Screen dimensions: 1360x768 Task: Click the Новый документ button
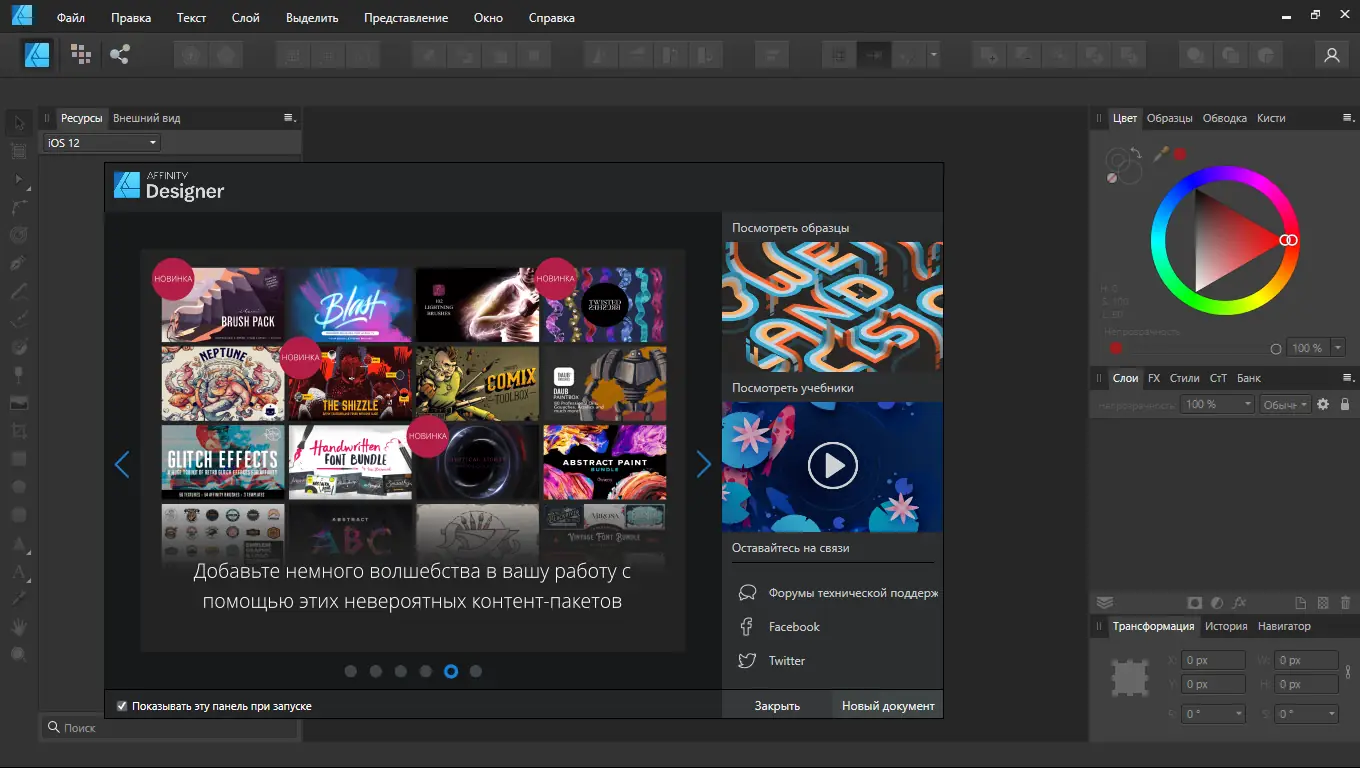(x=887, y=705)
